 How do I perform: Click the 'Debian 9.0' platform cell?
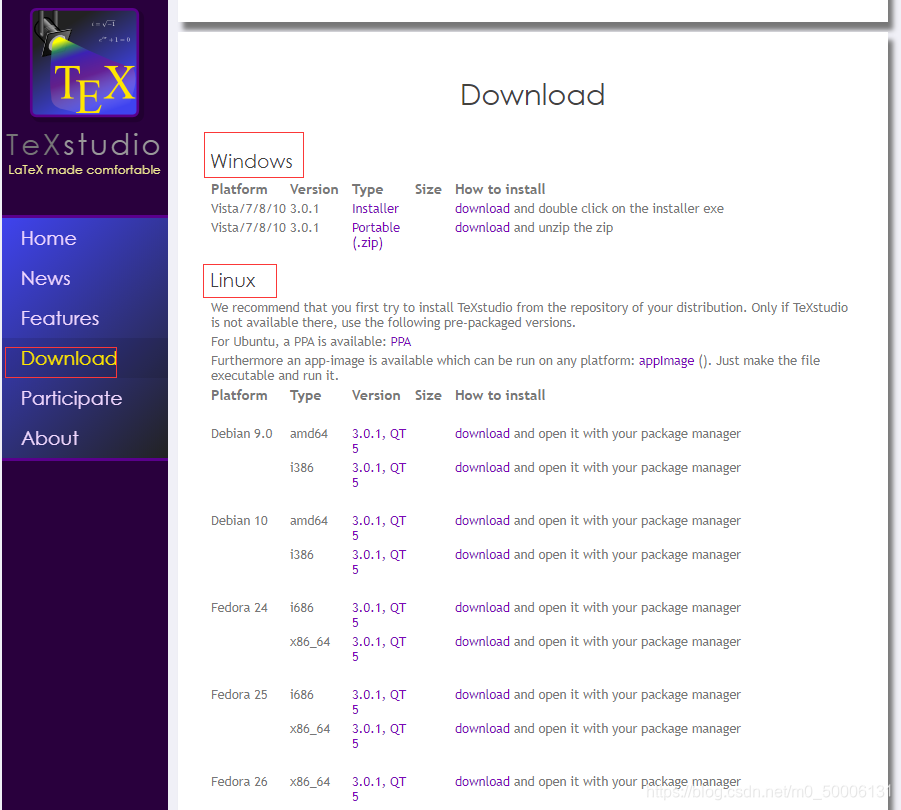(241, 434)
